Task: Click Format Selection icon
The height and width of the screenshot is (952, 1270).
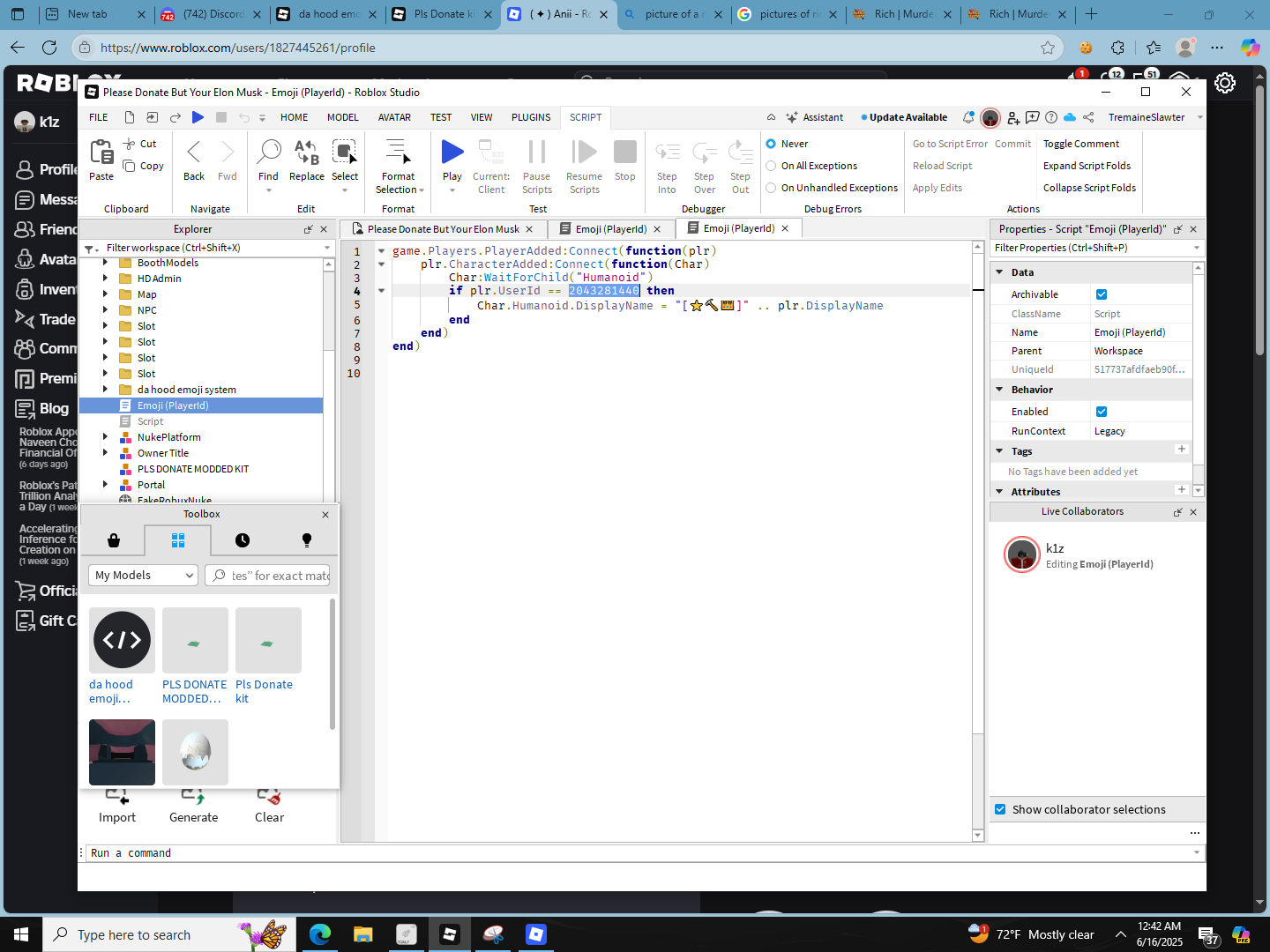Action: pos(399,152)
